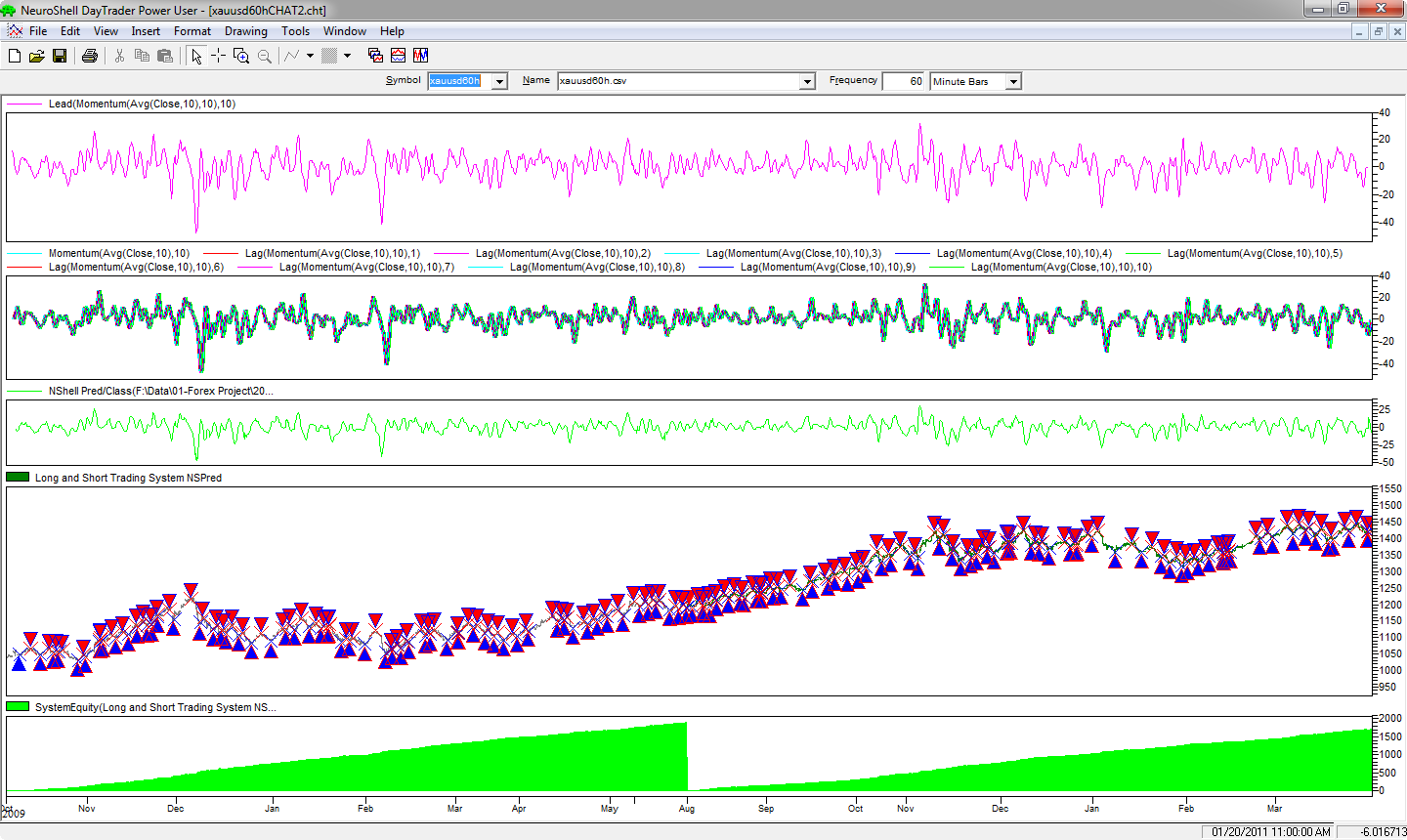Click the red-blue line chart toolbar icon
The width and height of the screenshot is (1407, 840).
click(421, 56)
